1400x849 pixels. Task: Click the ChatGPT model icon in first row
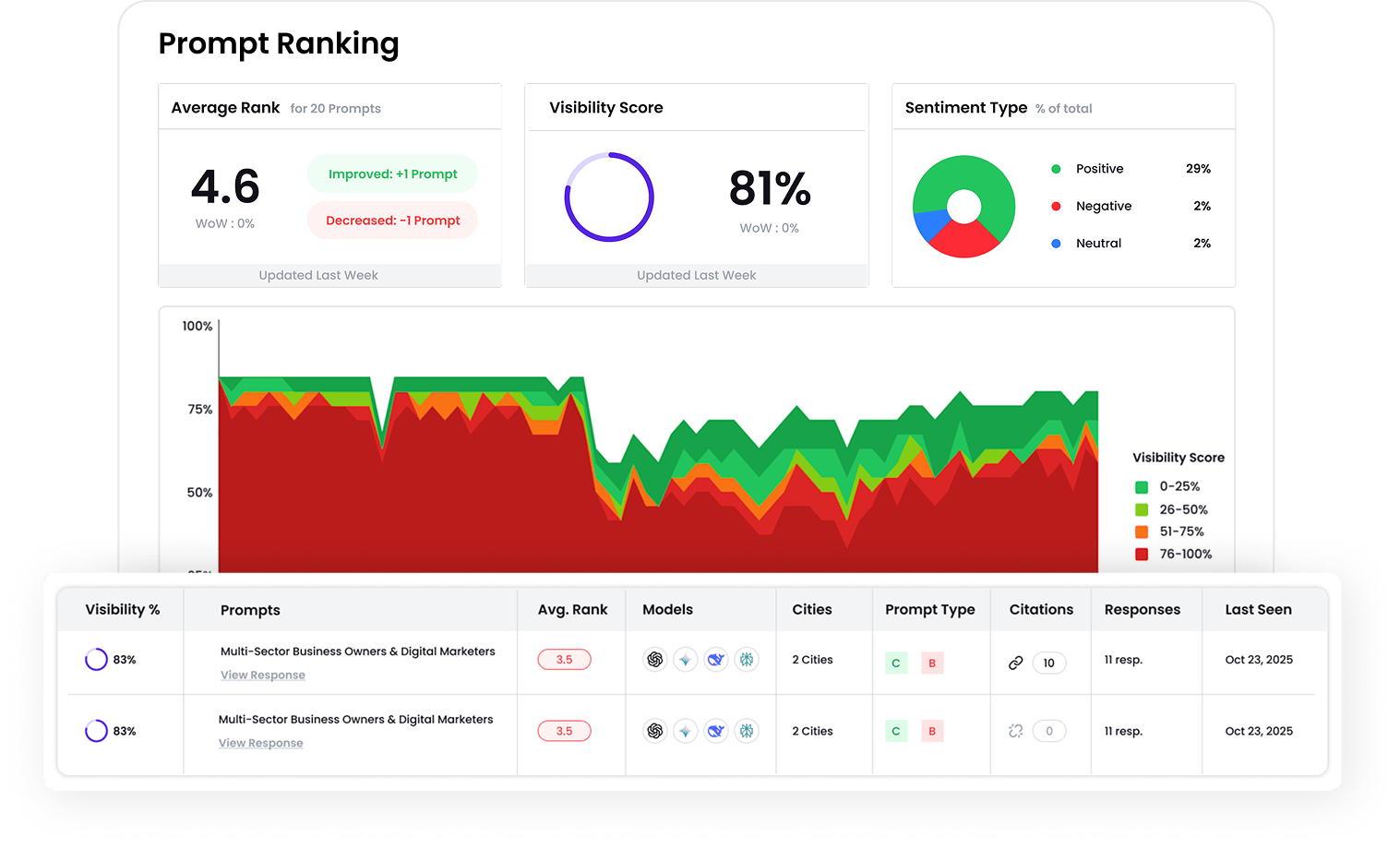(655, 660)
